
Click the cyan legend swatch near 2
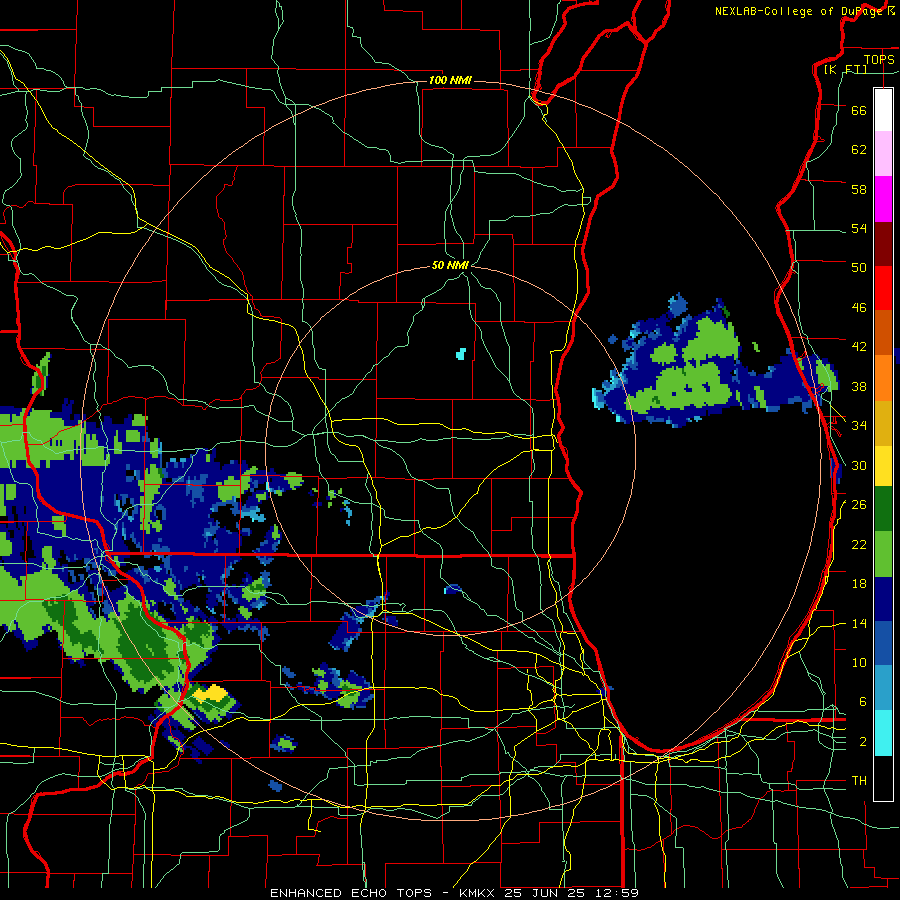pyautogui.click(x=883, y=733)
